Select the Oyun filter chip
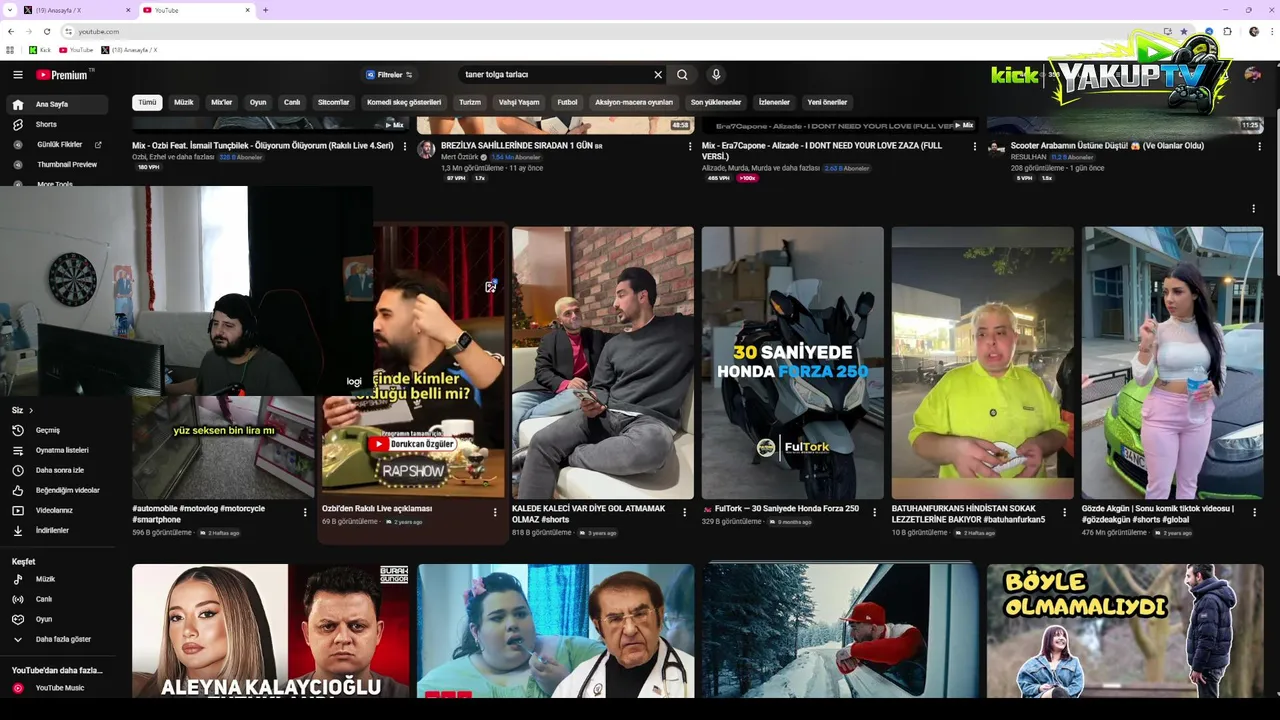 click(x=258, y=102)
